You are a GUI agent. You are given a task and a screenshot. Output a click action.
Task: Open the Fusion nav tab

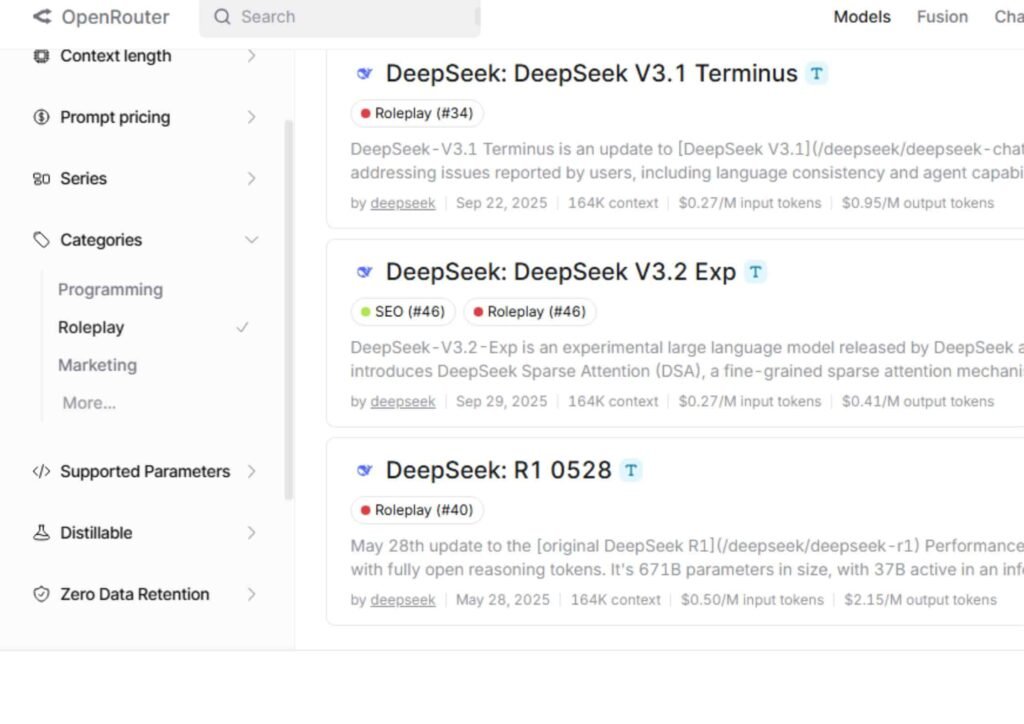click(x=942, y=16)
